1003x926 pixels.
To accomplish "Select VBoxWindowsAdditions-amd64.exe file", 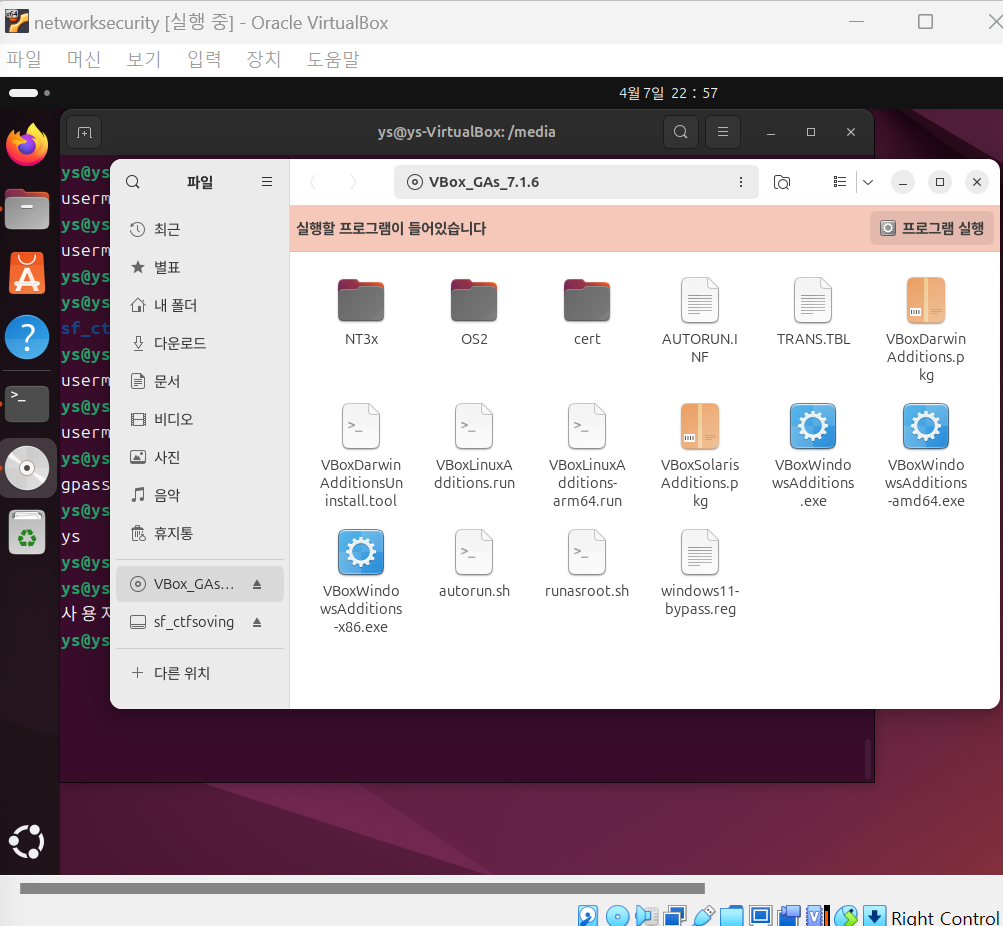I will click(926, 455).
